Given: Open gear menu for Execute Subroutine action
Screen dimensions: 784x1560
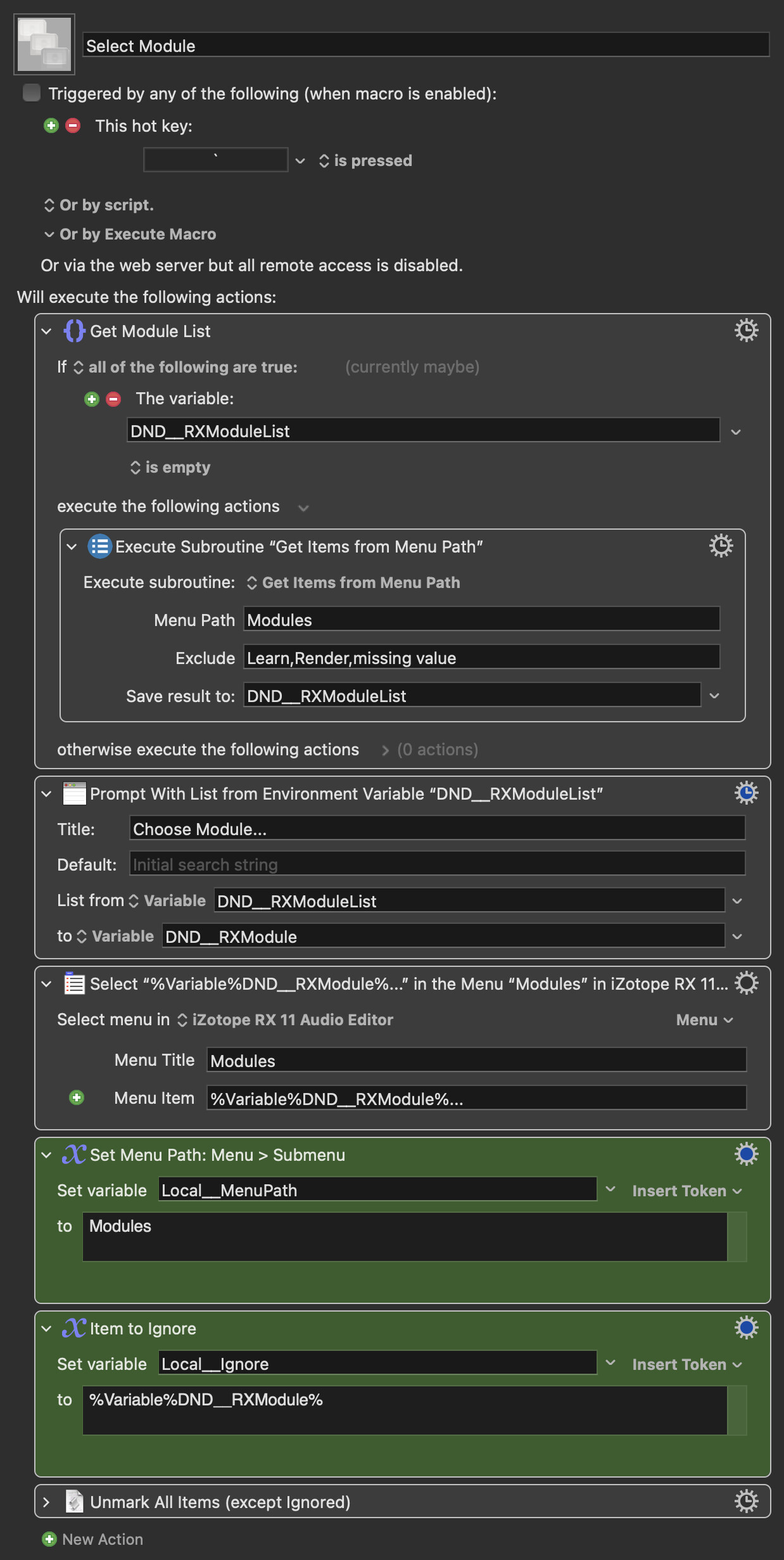Looking at the screenshot, I should pos(721,546).
